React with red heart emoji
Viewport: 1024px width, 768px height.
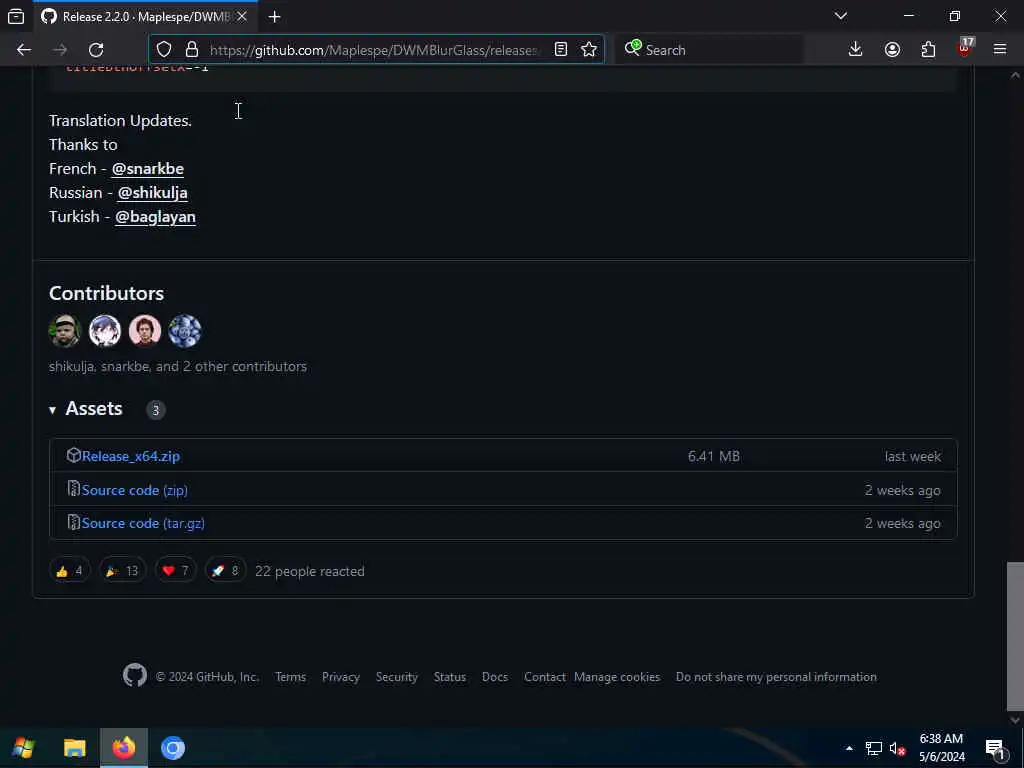point(175,571)
